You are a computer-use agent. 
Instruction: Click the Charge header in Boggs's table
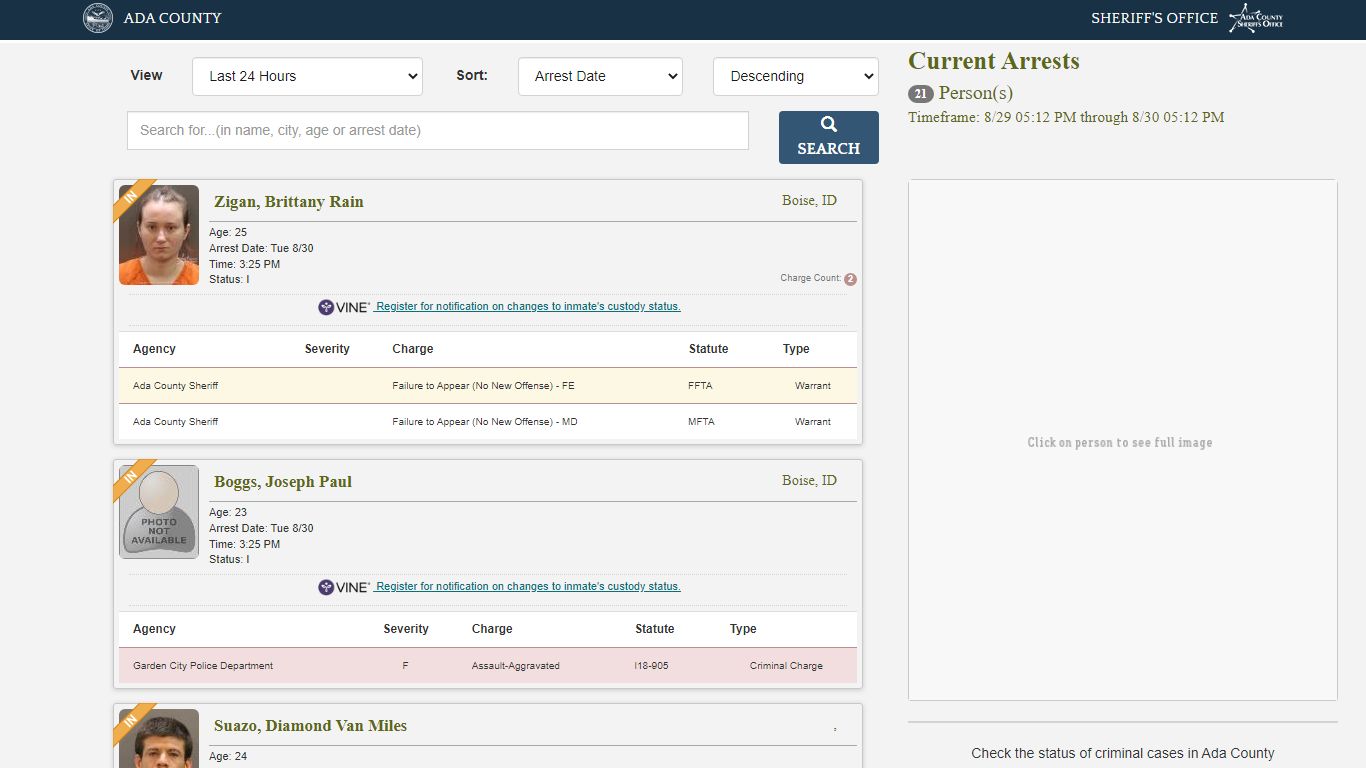click(492, 629)
